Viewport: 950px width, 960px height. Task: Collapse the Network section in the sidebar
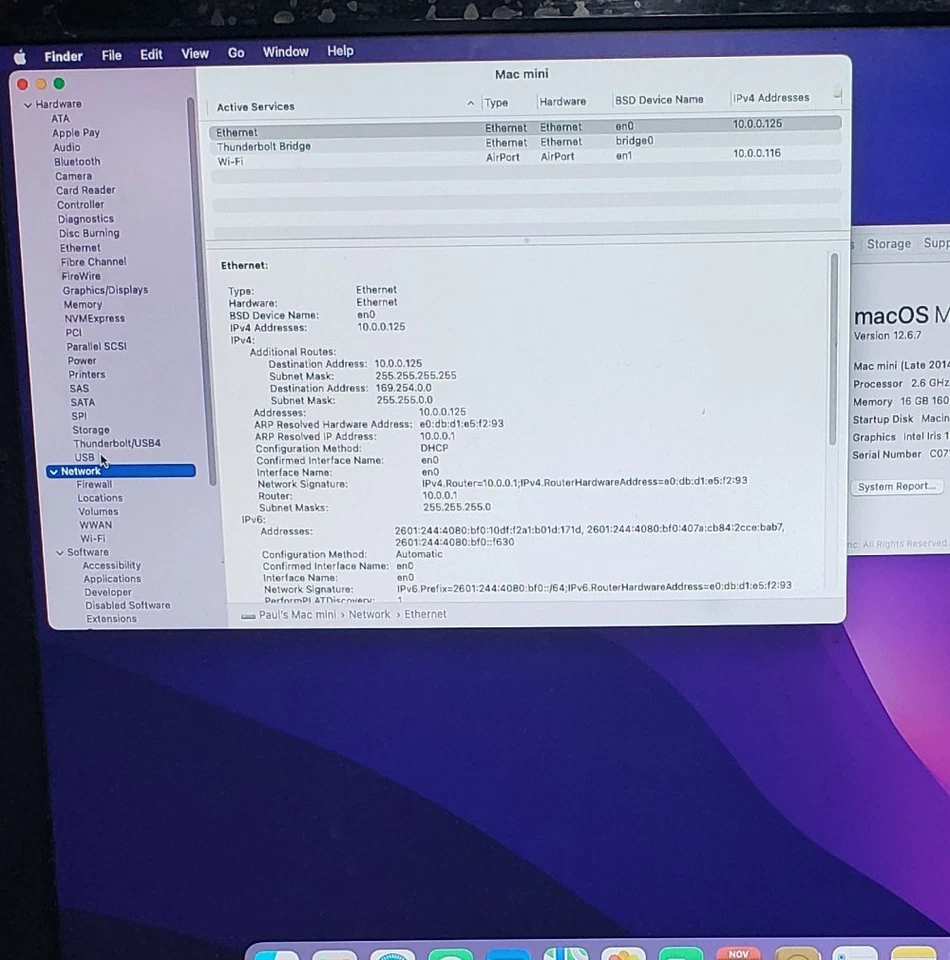pyautogui.click(x=53, y=470)
